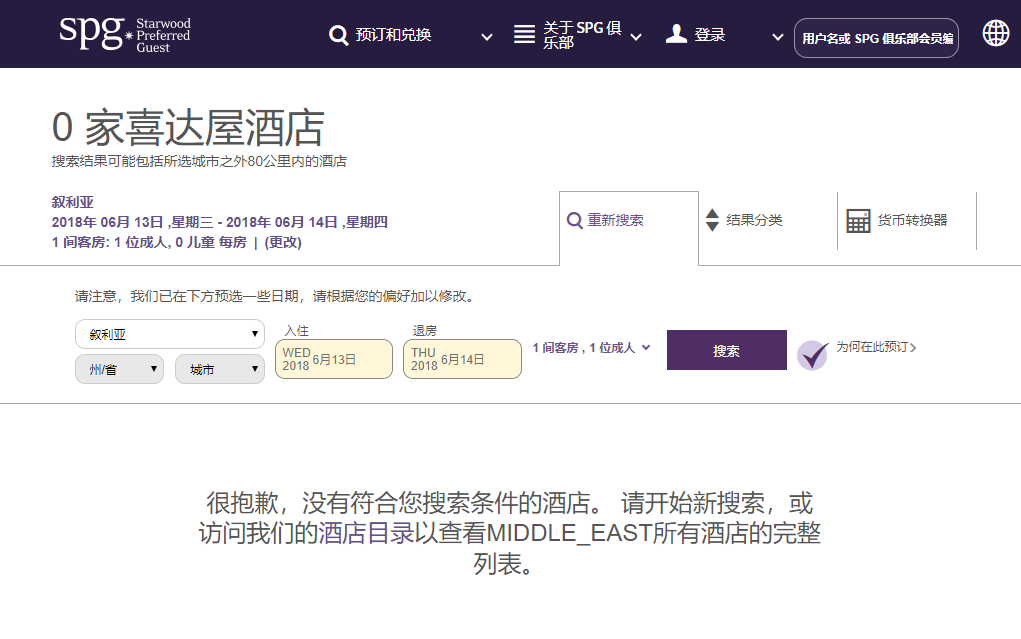Click the hamburger icon beside 关于SPG俱乐部
This screenshot has width=1021, height=639.
524,34
